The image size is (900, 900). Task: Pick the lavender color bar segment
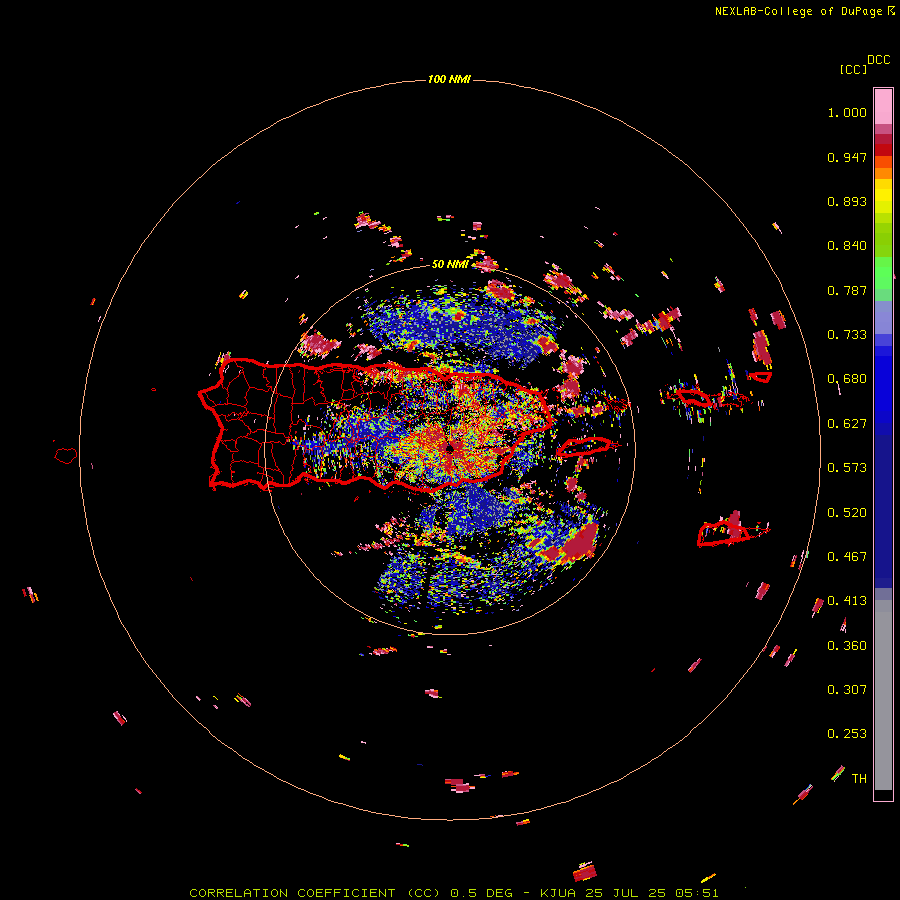click(x=883, y=317)
